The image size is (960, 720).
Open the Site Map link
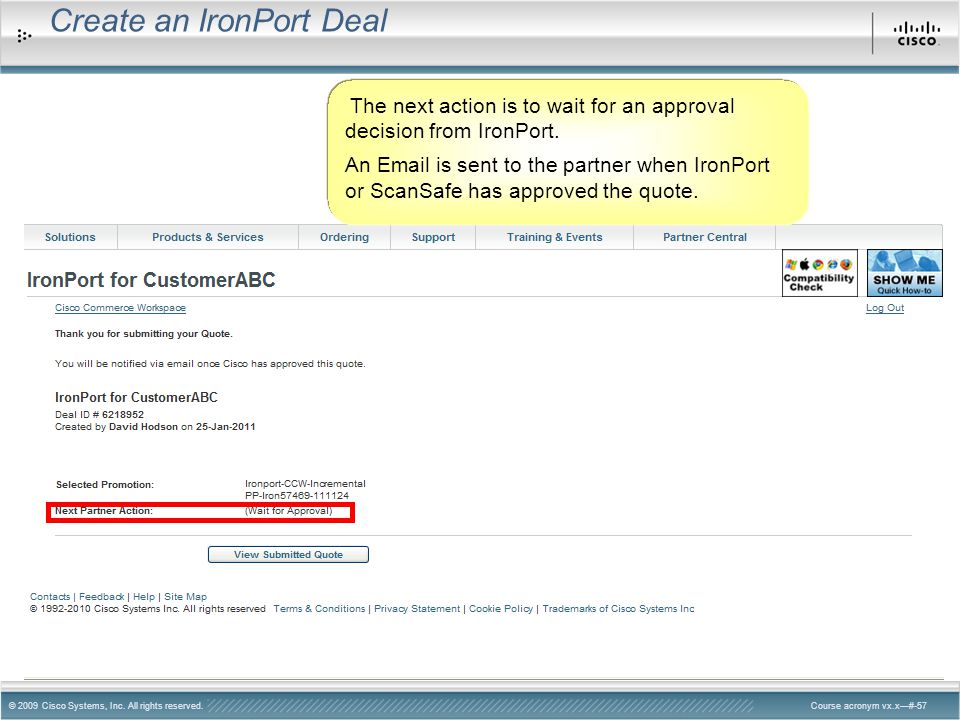coord(186,597)
